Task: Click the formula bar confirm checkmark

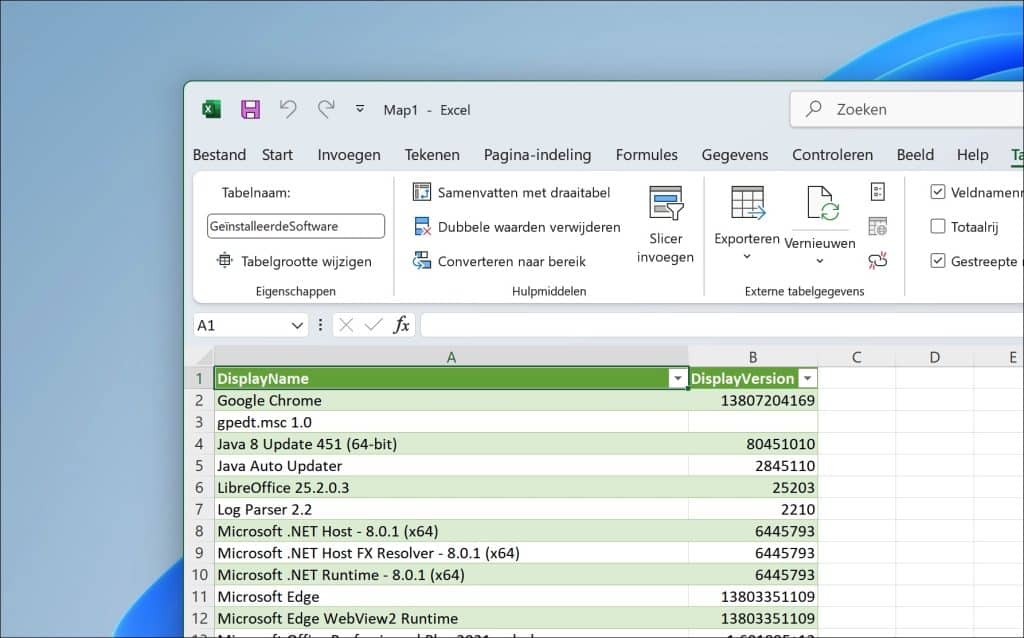Action: coord(374,325)
